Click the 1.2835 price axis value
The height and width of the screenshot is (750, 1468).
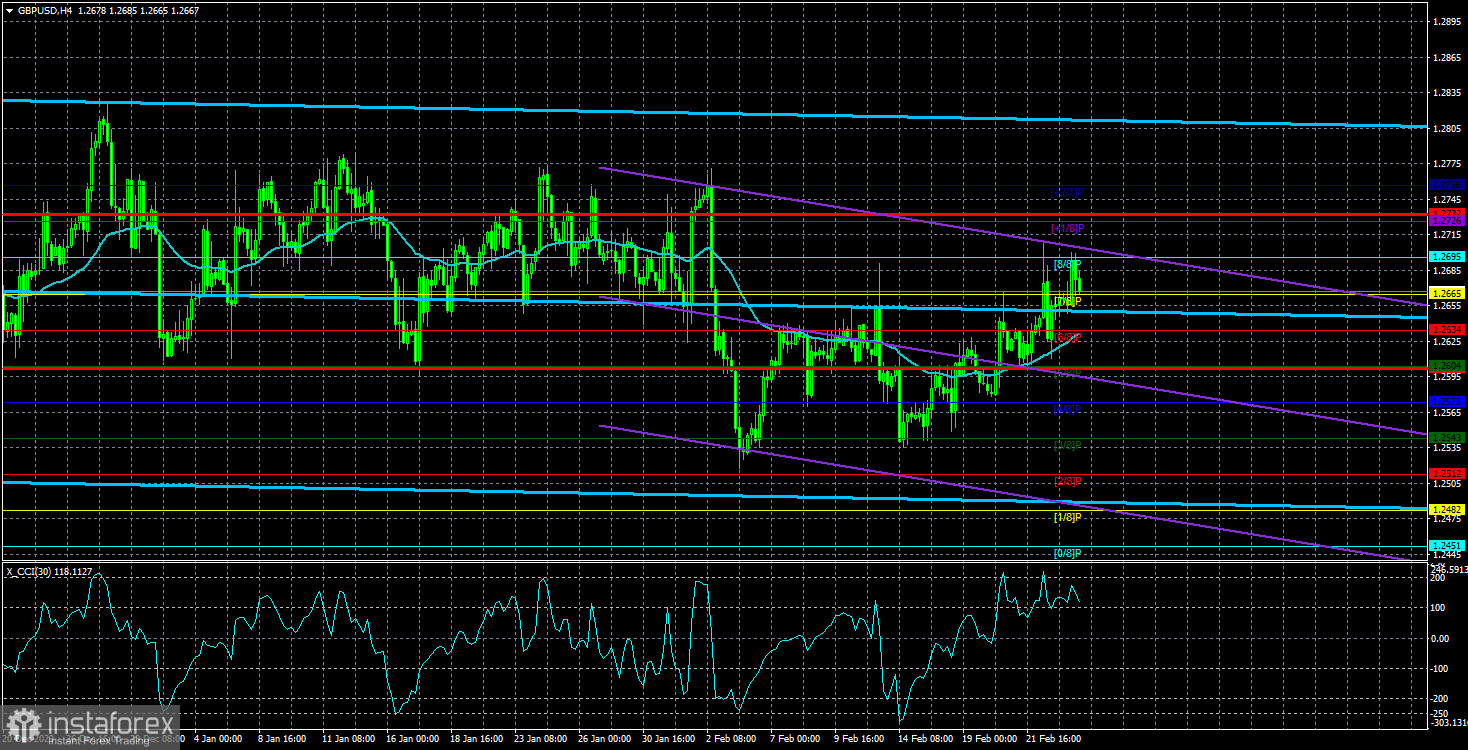(x=1447, y=92)
